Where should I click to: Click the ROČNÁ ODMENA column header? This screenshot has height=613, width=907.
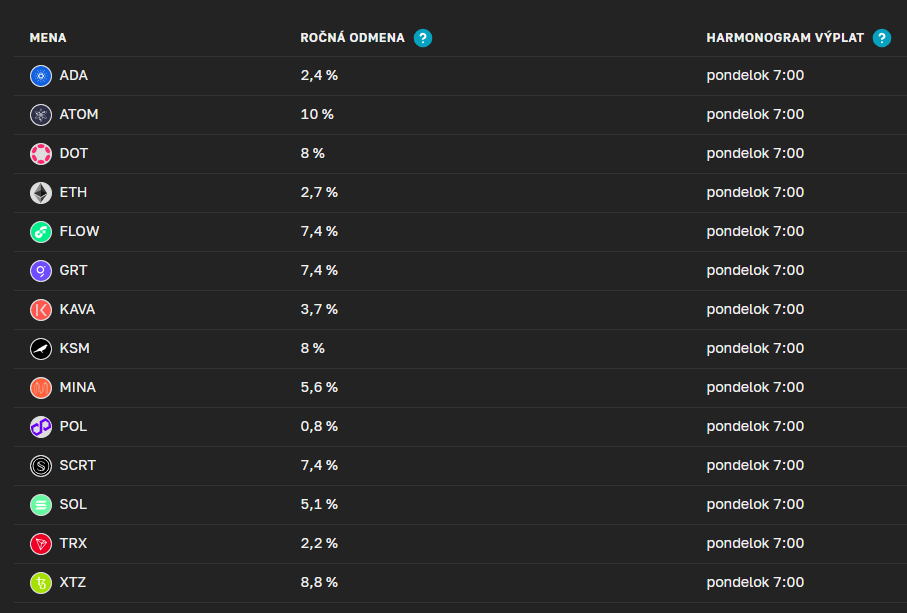pyautogui.click(x=352, y=38)
